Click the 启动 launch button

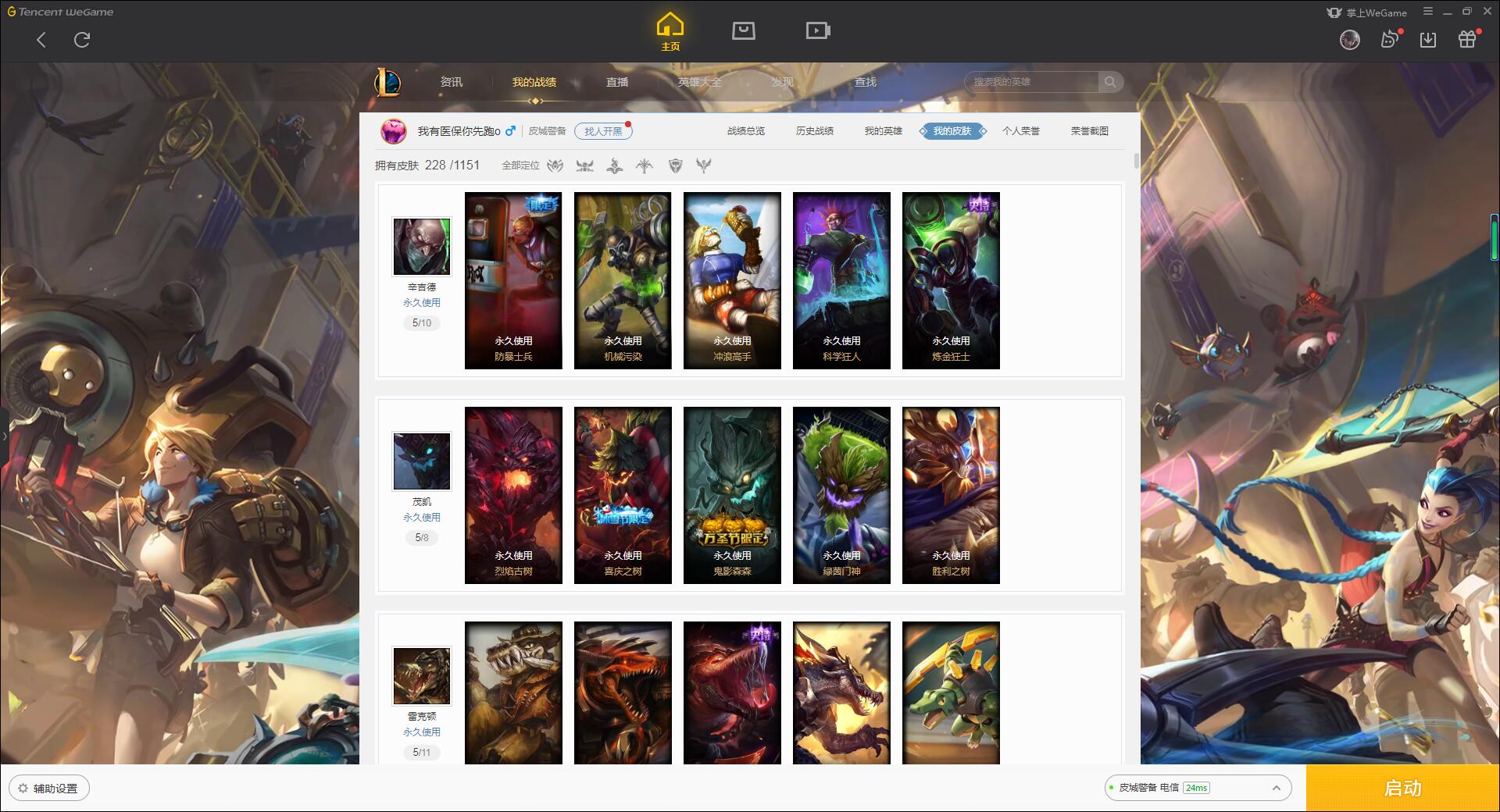[x=1403, y=788]
